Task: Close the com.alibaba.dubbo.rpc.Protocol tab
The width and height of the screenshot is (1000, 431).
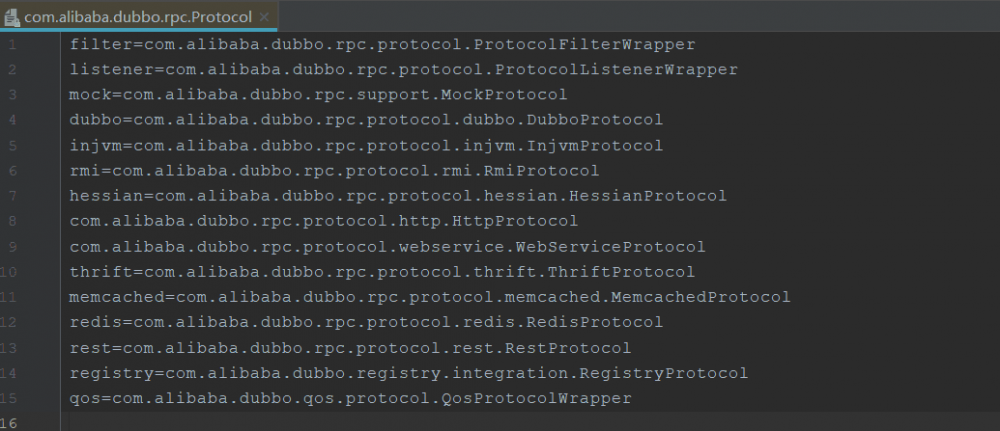Action: click(x=264, y=17)
